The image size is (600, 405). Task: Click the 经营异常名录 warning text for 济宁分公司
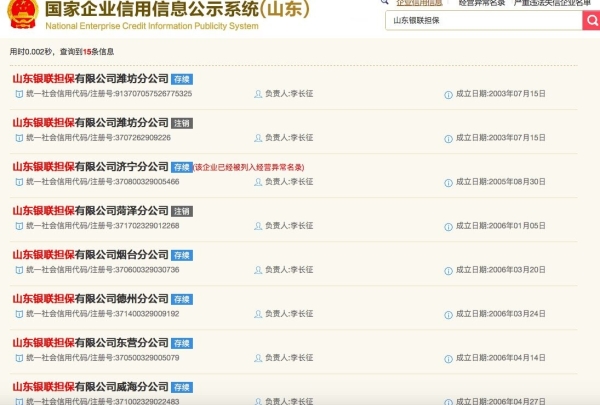(x=249, y=167)
